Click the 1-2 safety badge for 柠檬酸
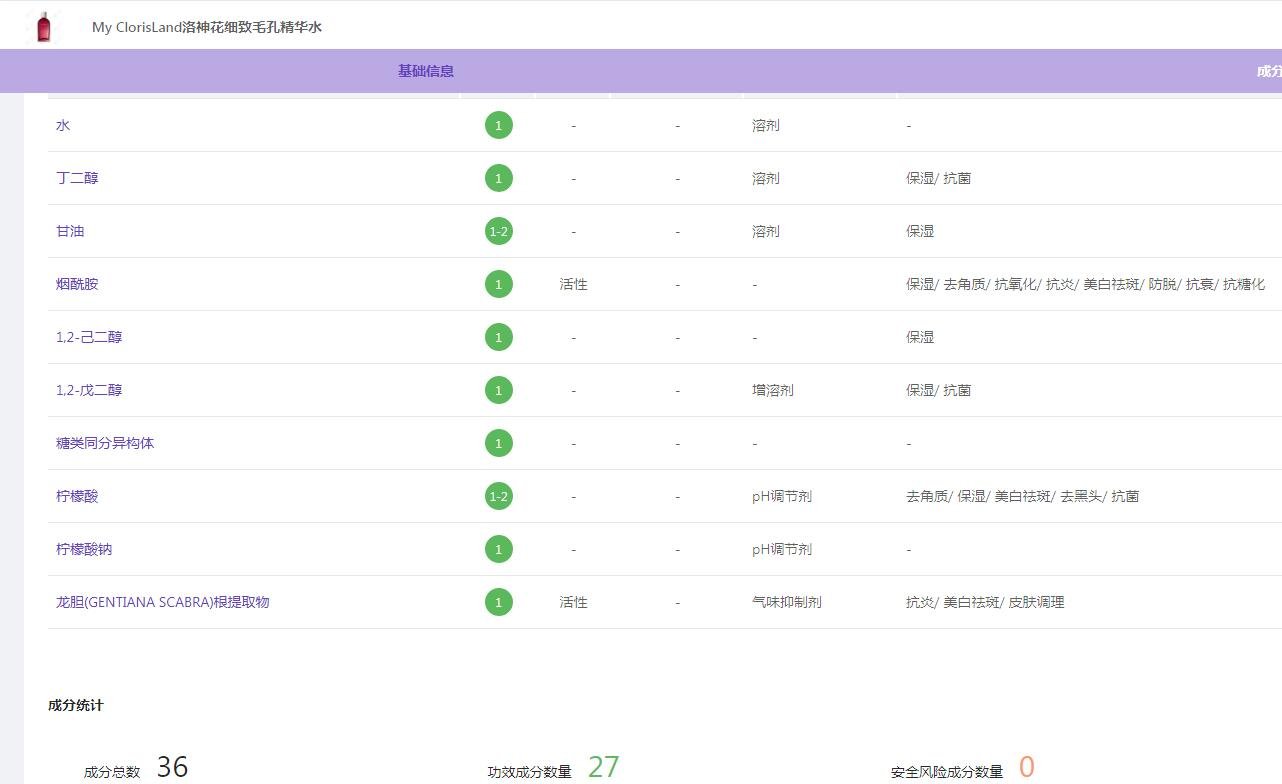The width and height of the screenshot is (1282, 784). click(x=498, y=496)
